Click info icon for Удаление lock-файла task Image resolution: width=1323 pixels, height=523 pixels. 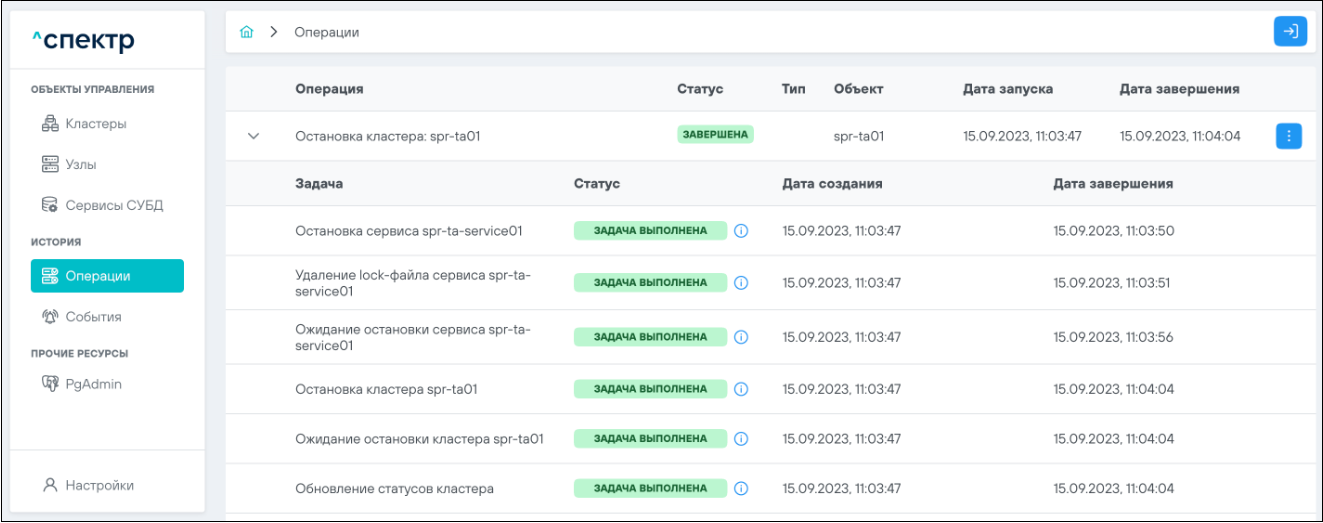pyautogui.click(x=741, y=283)
